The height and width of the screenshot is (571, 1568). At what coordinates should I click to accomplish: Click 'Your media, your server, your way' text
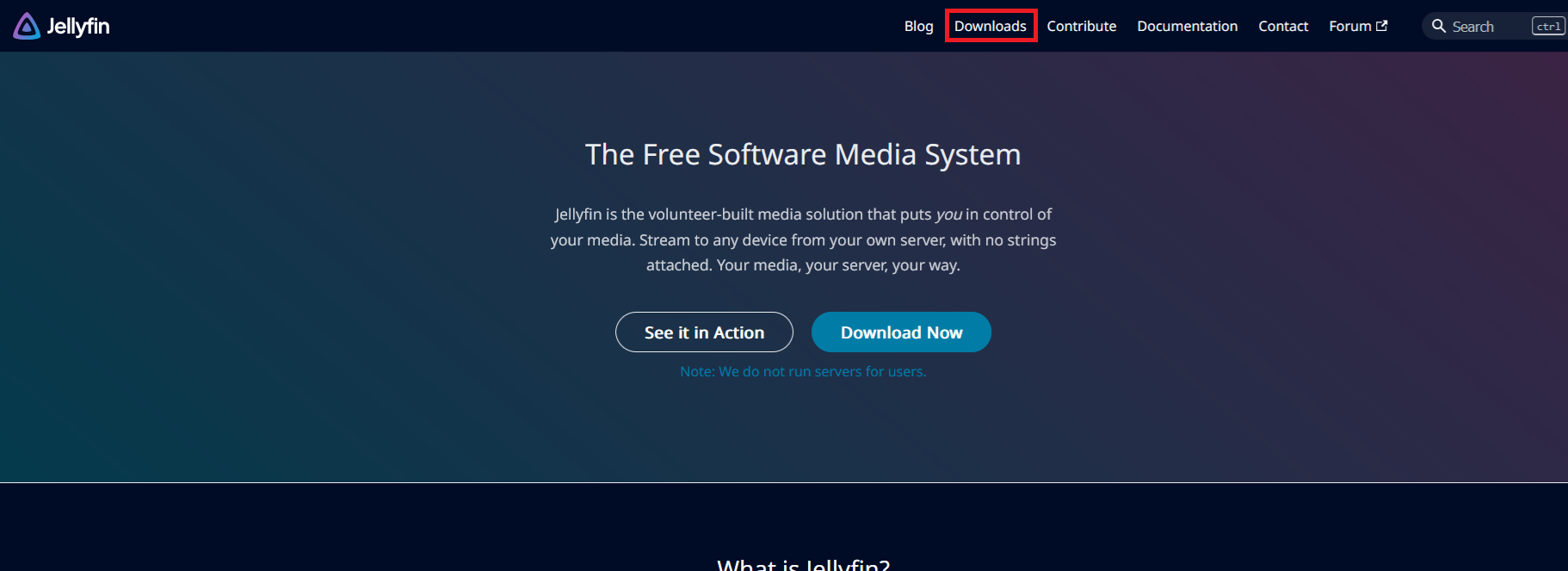point(838,265)
